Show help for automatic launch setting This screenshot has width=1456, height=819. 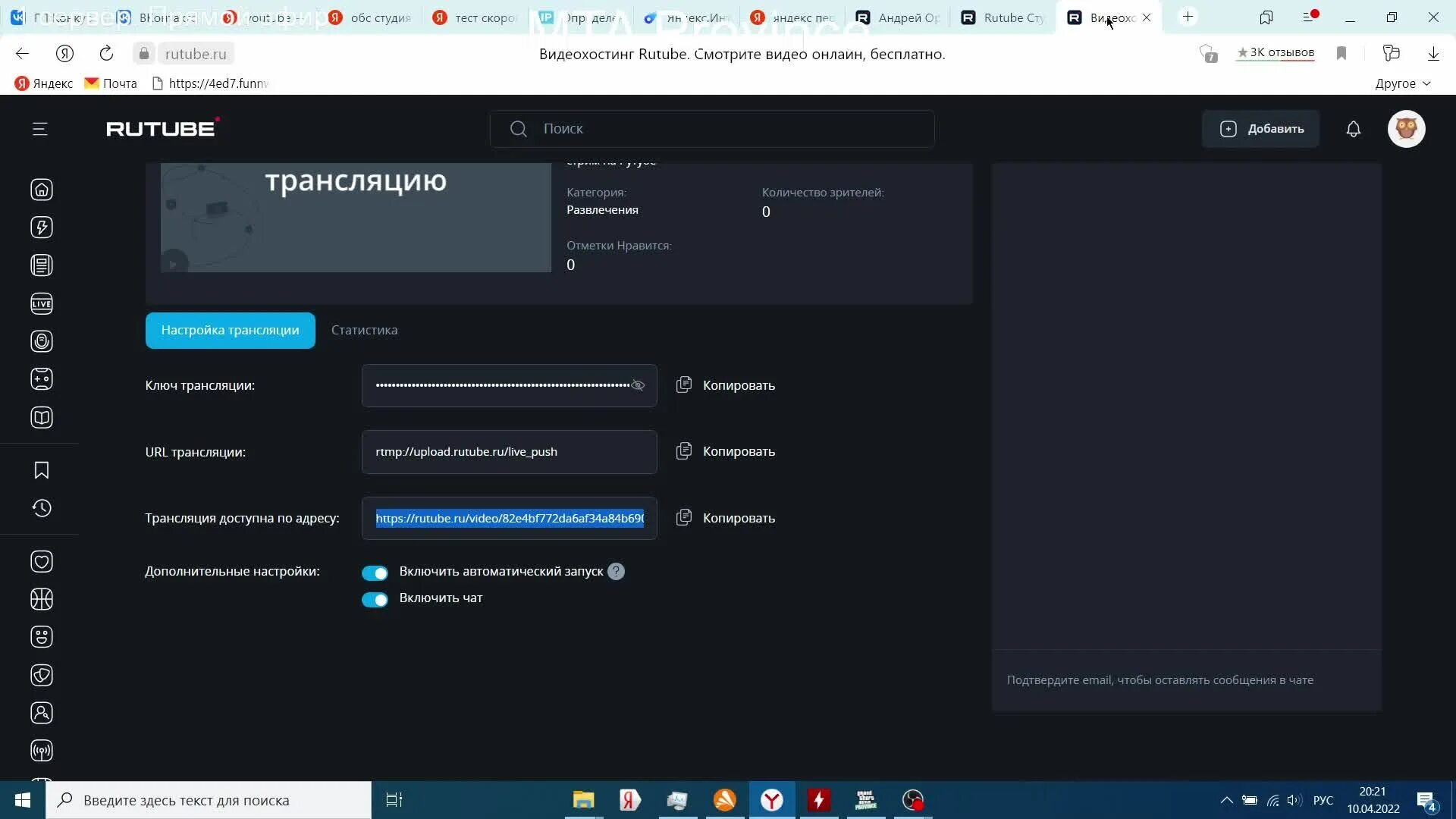coord(617,572)
